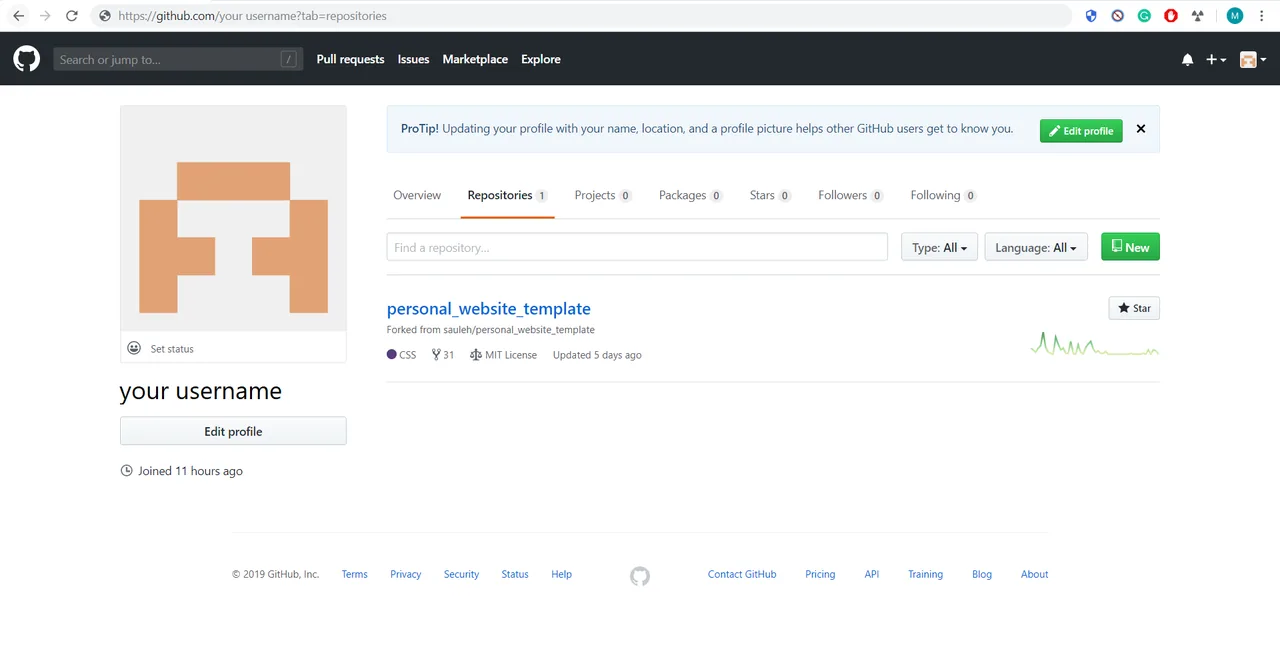1280x657 pixels.
Task: Click the large profile avatar image
Action: (x=233, y=218)
